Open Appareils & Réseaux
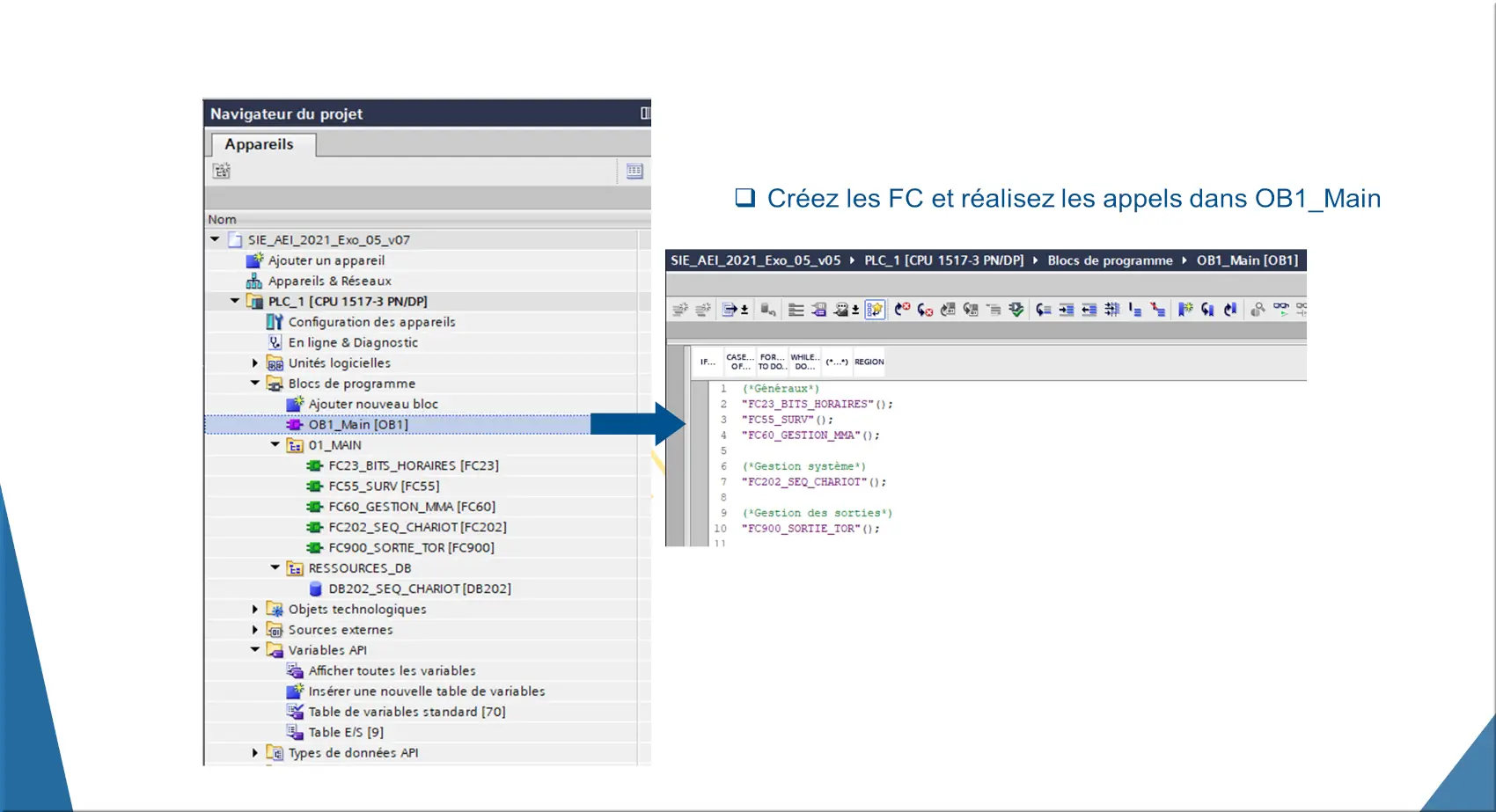The height and width of the screenshot is (812, 1496). coord(330,281)
